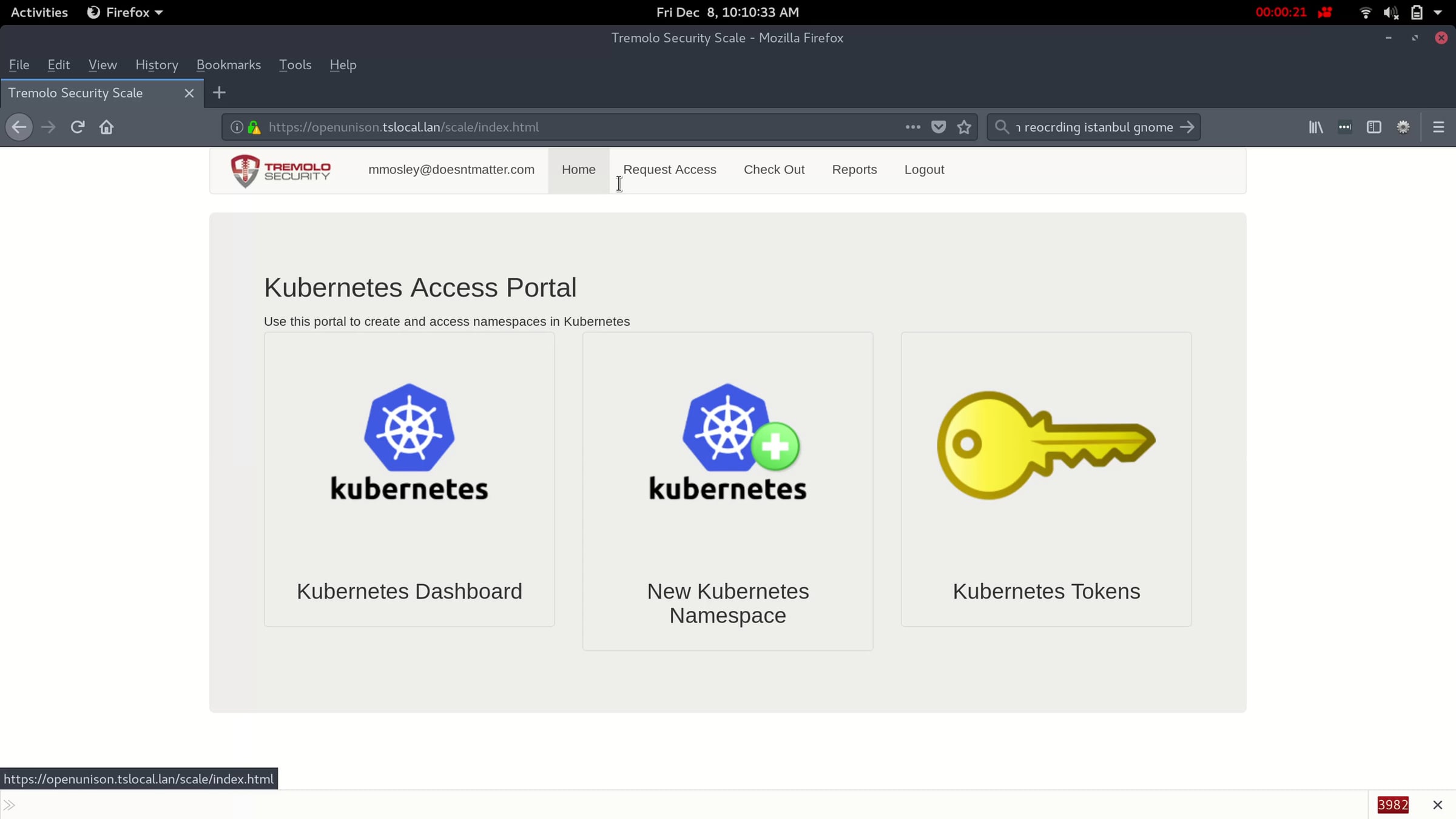Open the Reports page
Image resolution: width=1456 pixels, height=819 pixels.
[x=854, y=170]
